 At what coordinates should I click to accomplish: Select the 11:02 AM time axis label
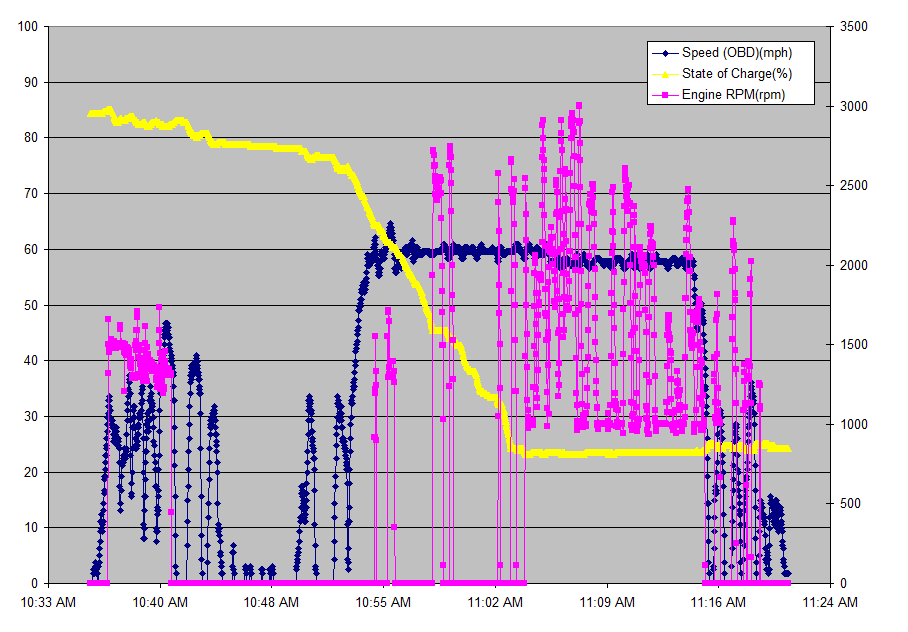[x=495, y=602]
